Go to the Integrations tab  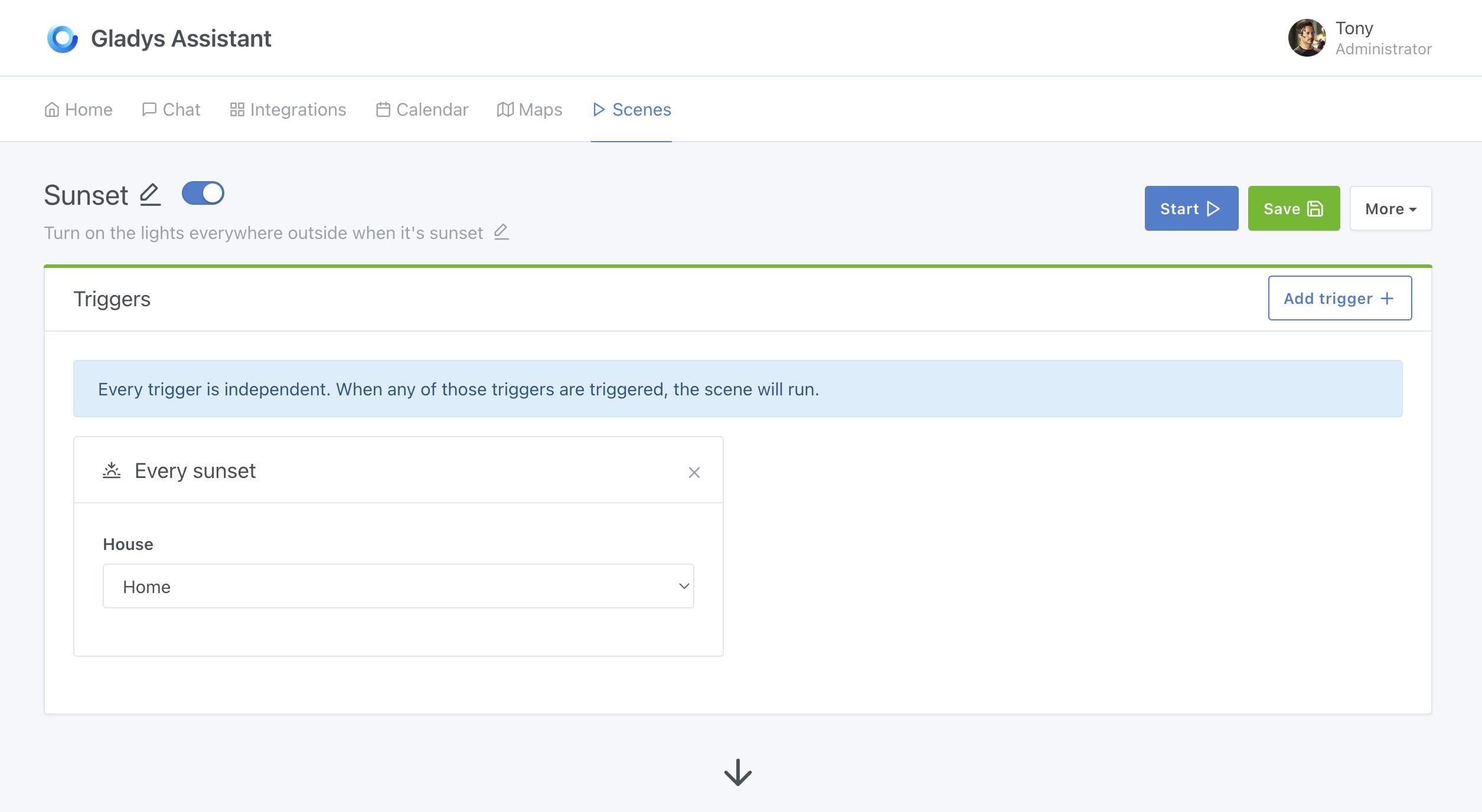pyautogui.click(x=288, y=110)
